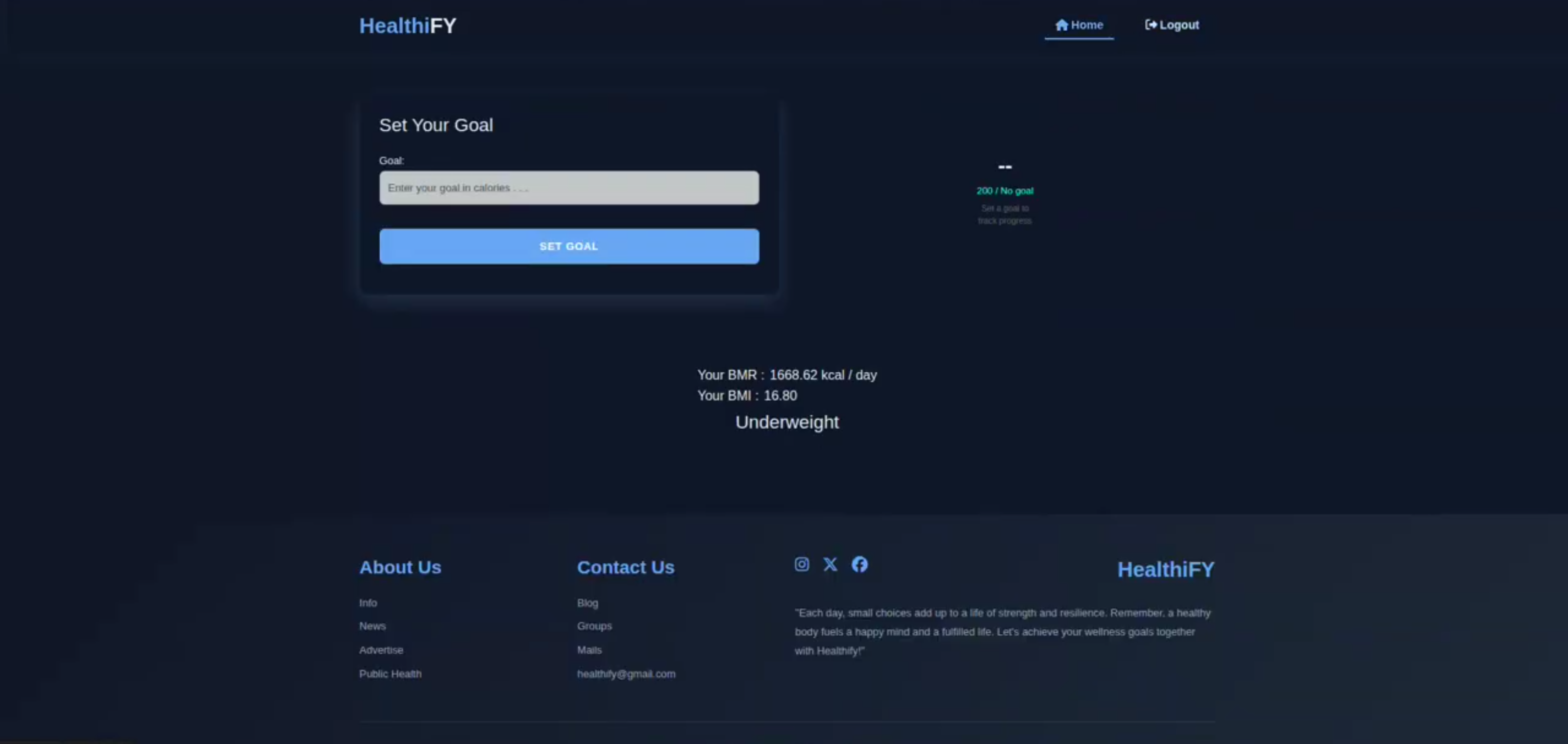Click the 'Goal:' field label
Screen dimensions: 1568x744
[x=392, y=161]
